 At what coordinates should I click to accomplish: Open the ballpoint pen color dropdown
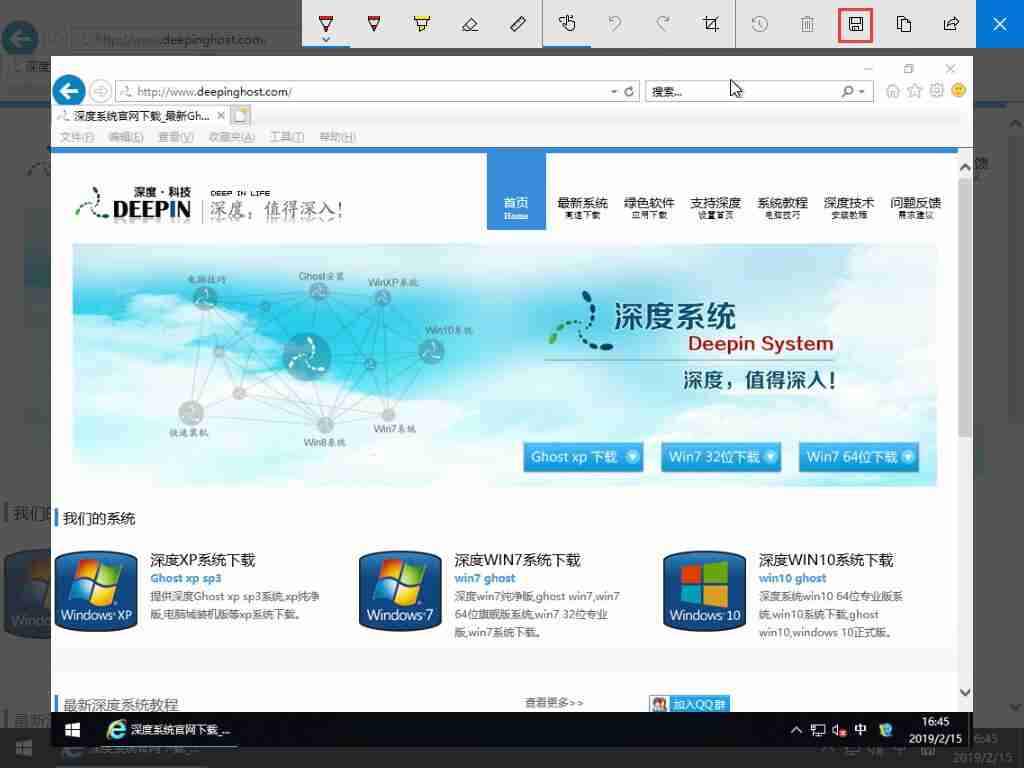pyautogui.click(x=324, y=38)
